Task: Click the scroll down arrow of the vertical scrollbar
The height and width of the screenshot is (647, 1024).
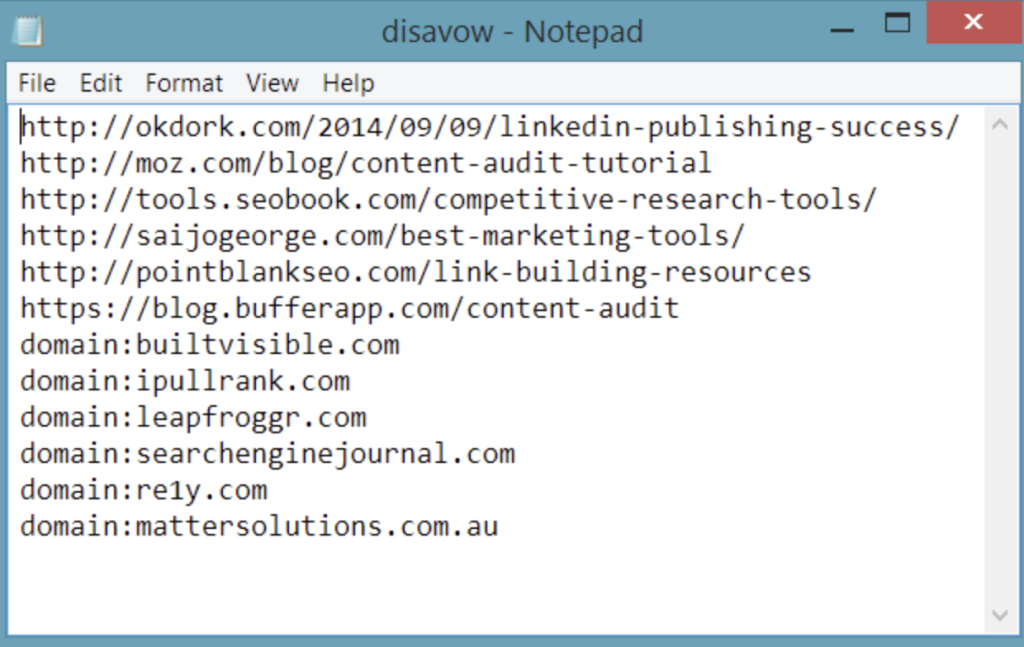Action: coord(1000,615)
